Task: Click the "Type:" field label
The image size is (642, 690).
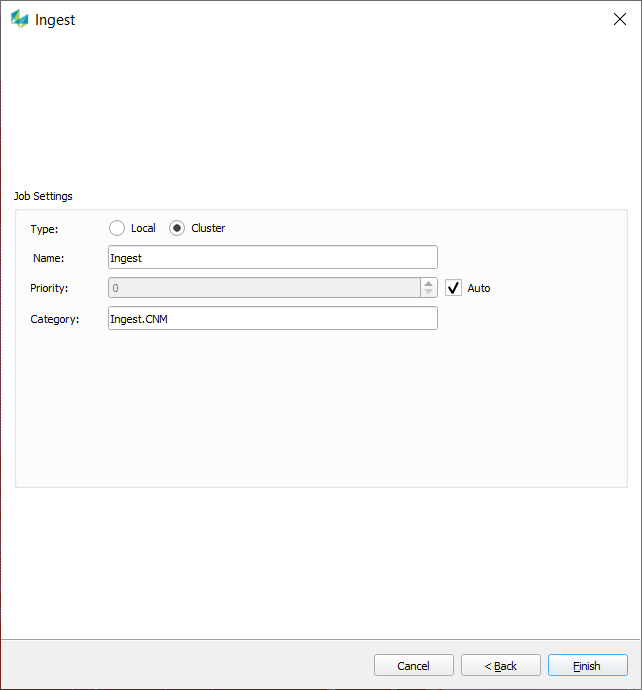Action: coord(44,228)
